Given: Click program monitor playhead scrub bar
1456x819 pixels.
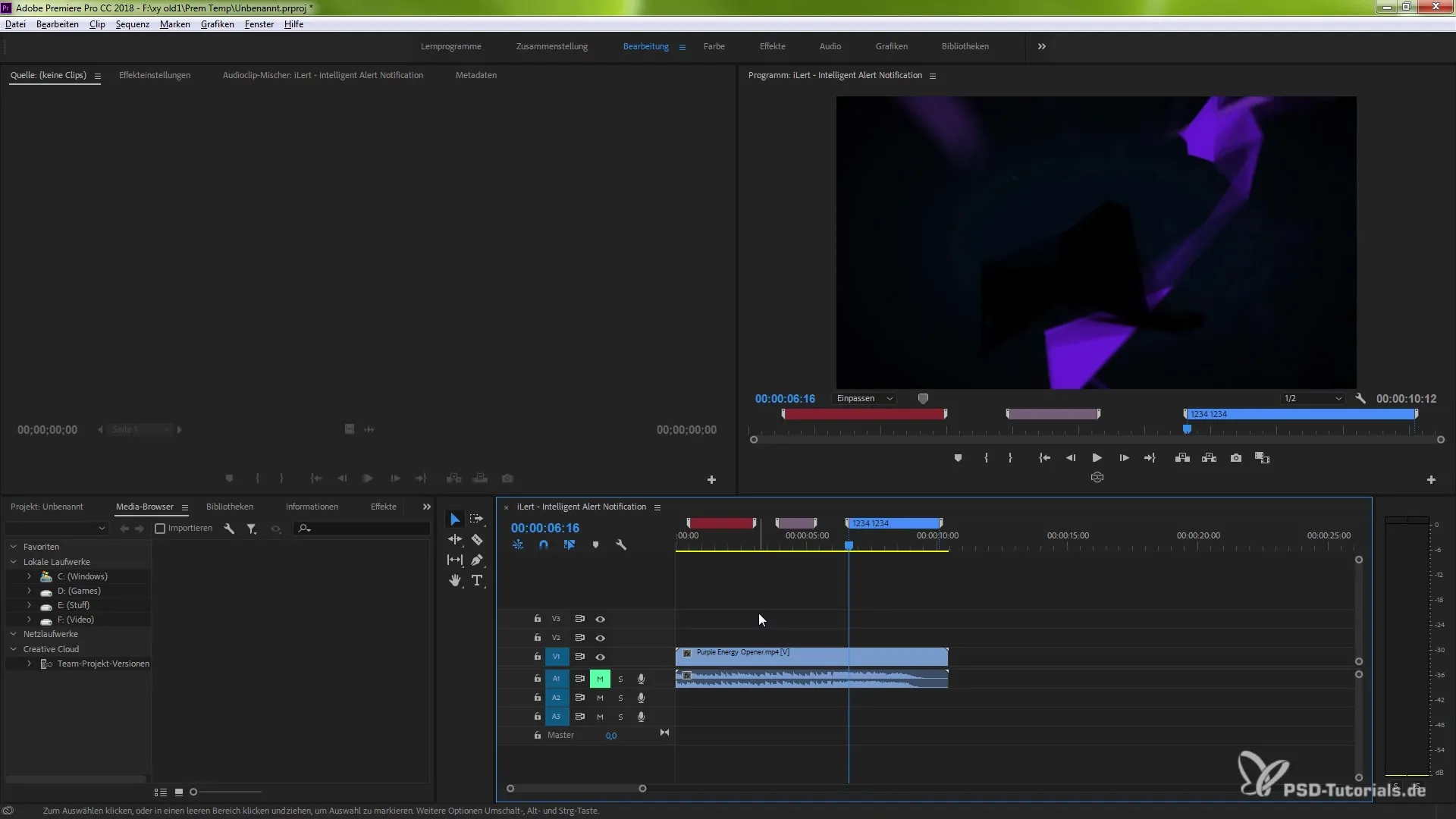Looking at the screenshot, I should (x=1097, y=431).
